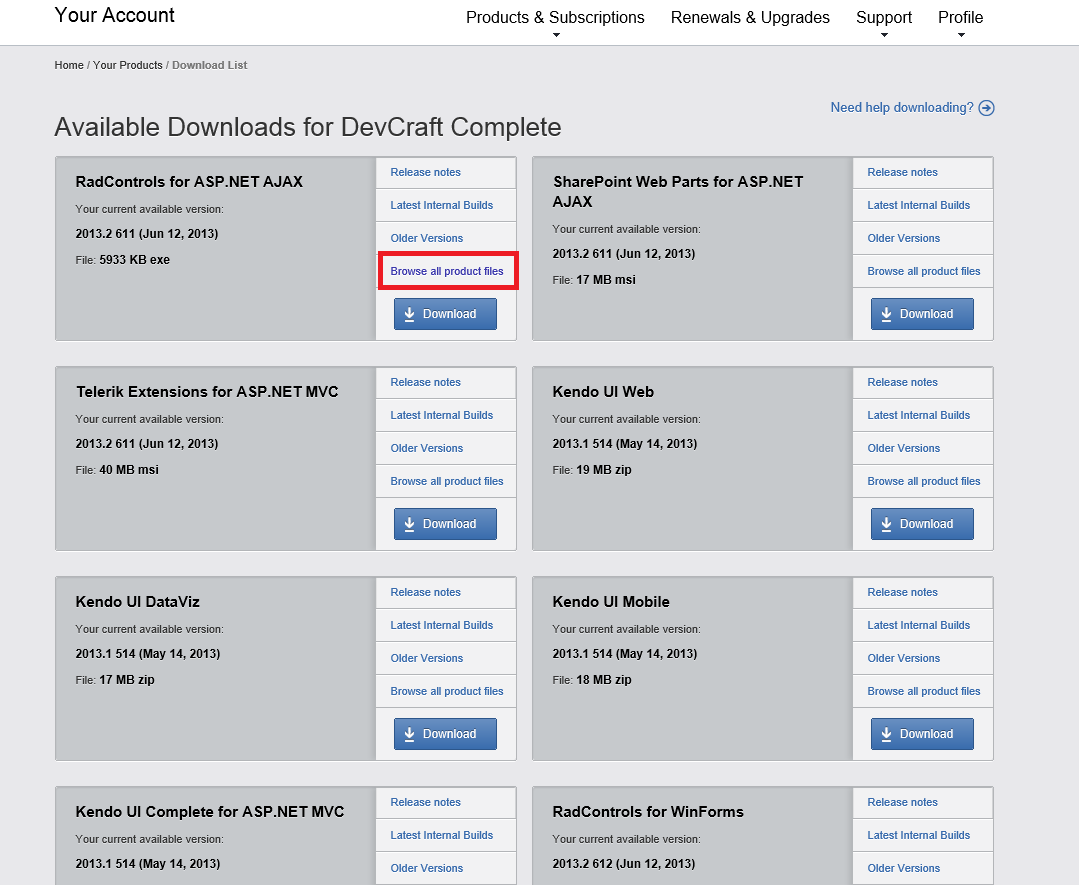Open Latest Internal Builds for Kendo UI Mobile
The width and height of the screenshot is (1079, 885).
pos(919,626)
